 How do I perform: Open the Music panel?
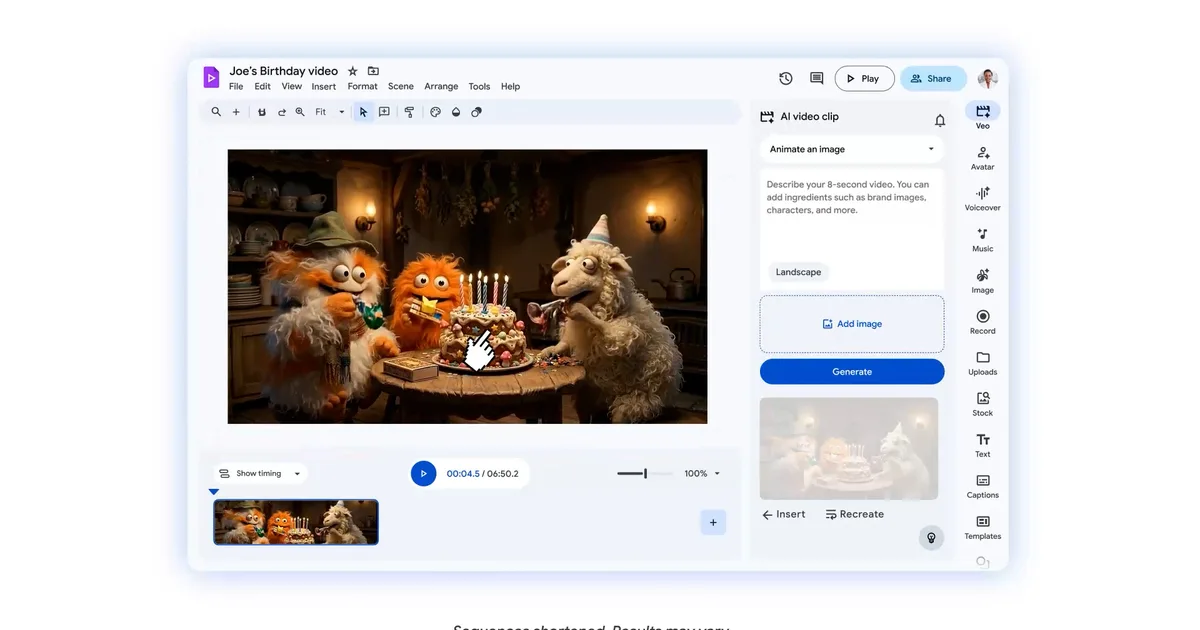tap(982, 237)
